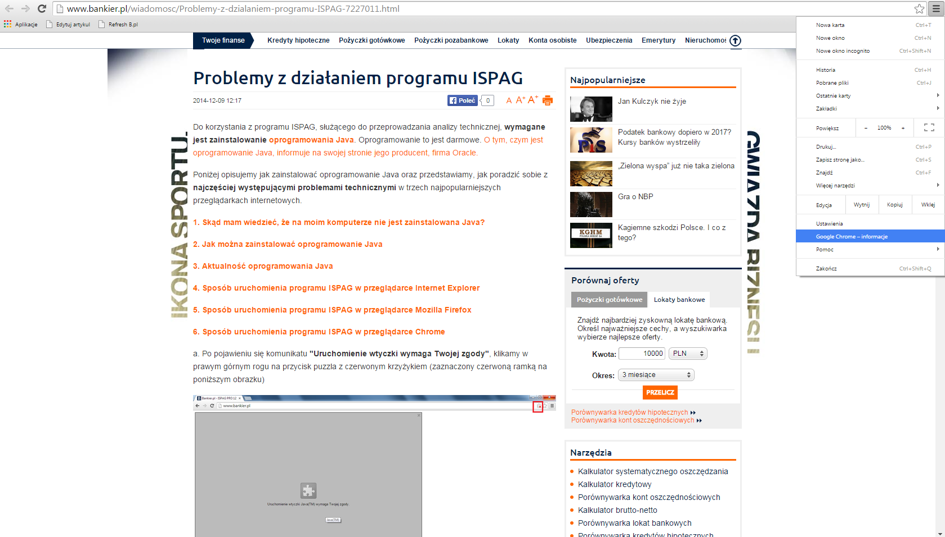Open the Okres 3 miesiące dropdown

[656, 375]
